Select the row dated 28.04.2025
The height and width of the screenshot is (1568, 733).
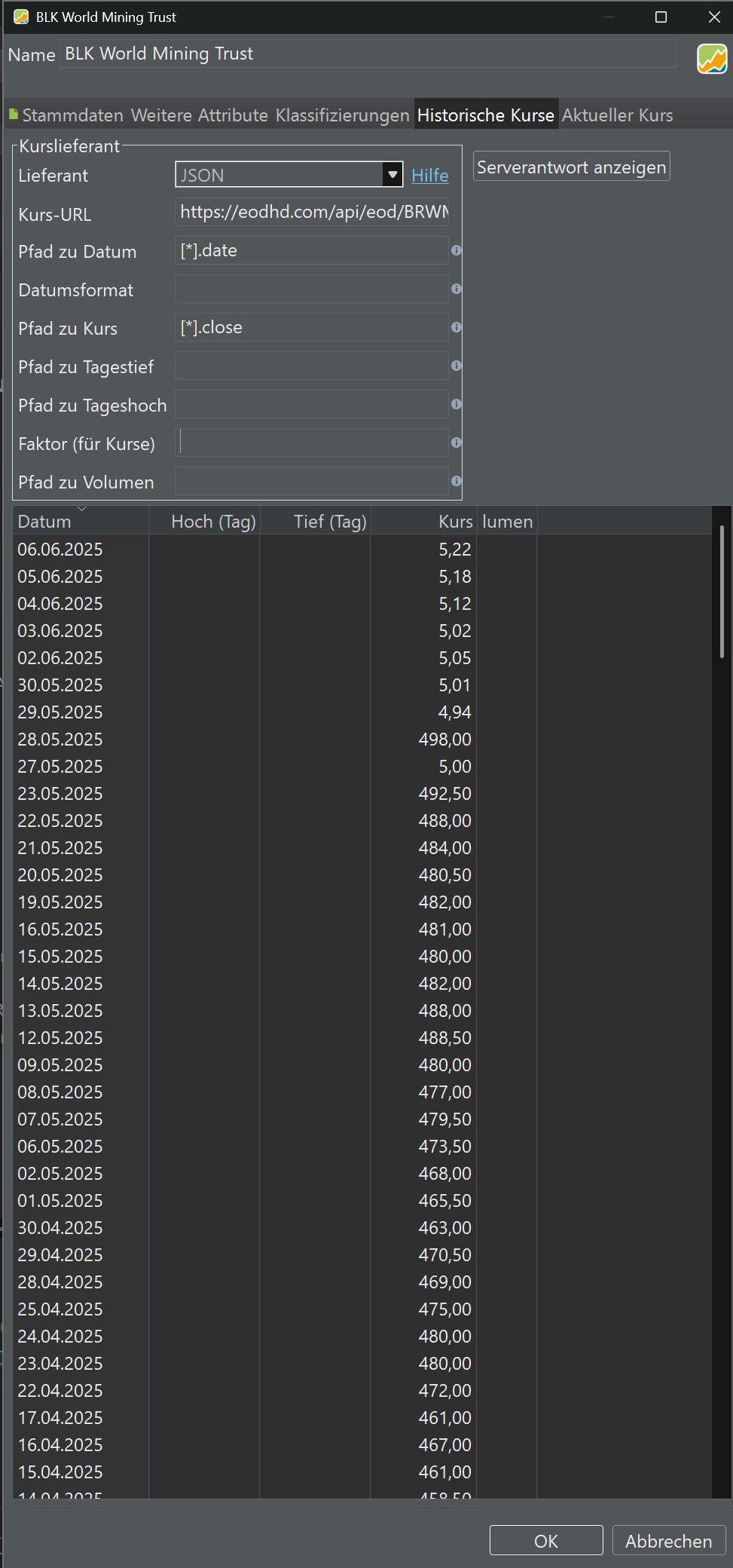point(362,1282)
